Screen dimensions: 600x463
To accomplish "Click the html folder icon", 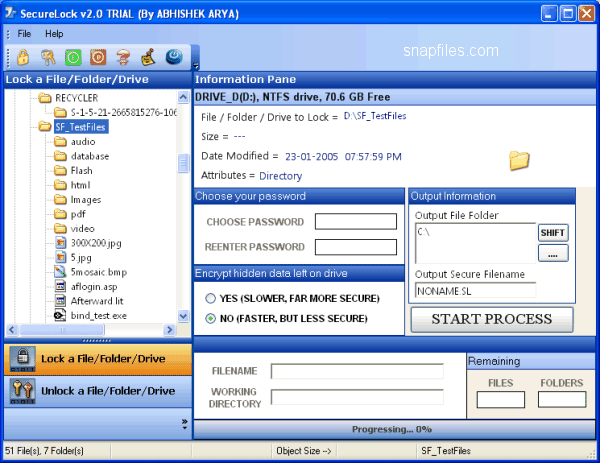I will 60,185.
